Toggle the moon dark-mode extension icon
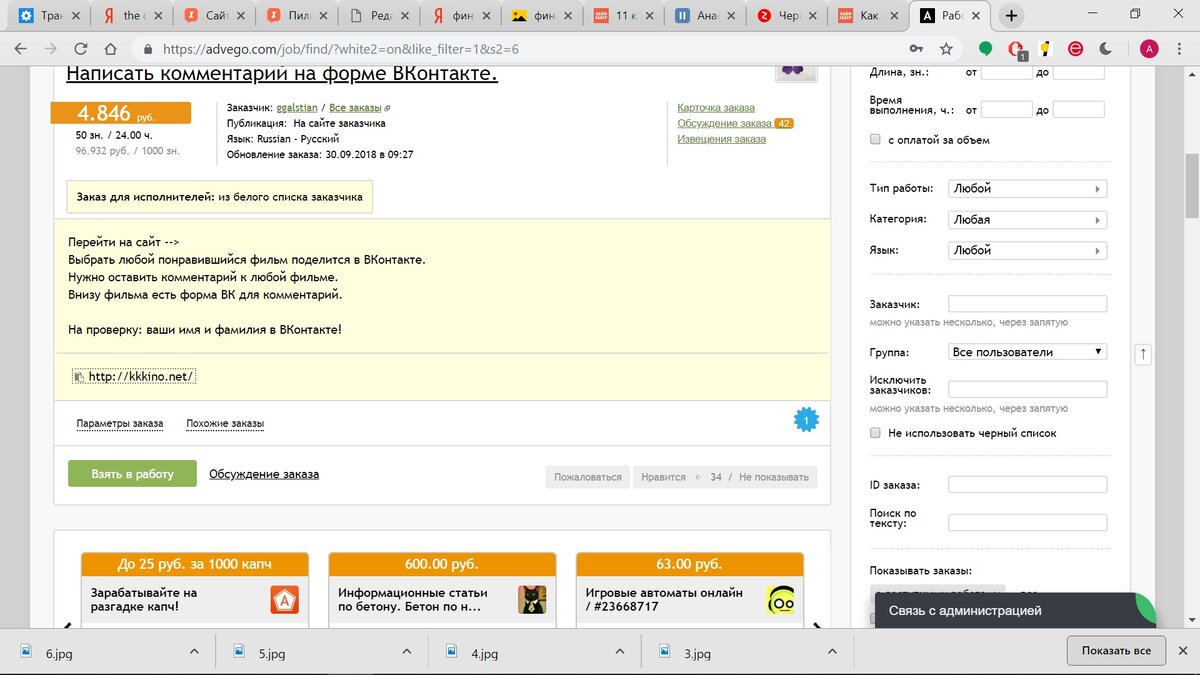 click(1106, 48)
